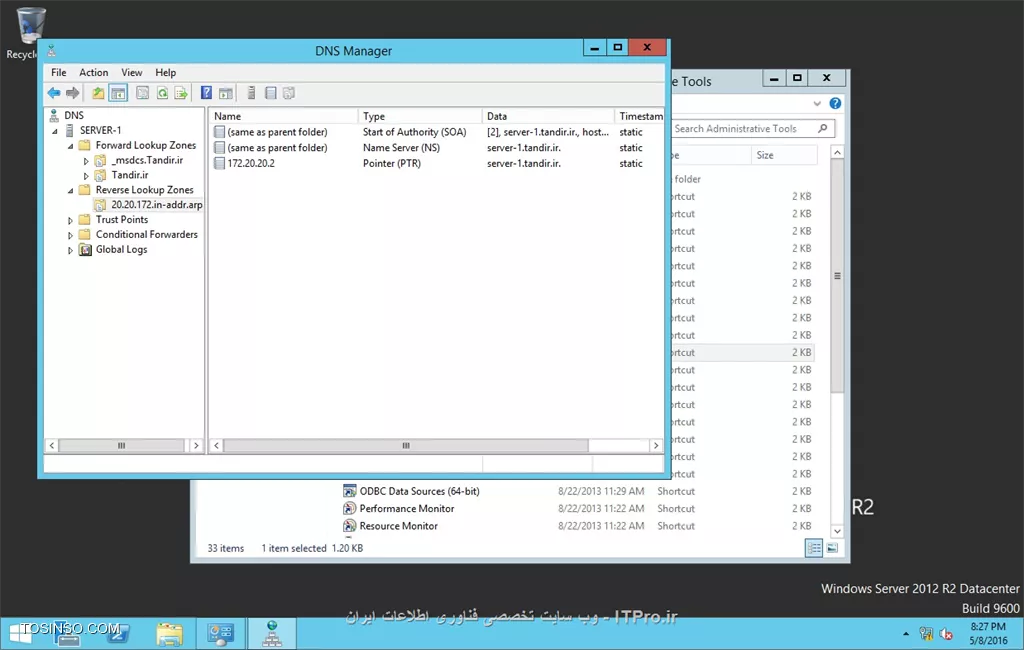Sort records by the Data column header
1024x650 pixels.
click(548, 116)
